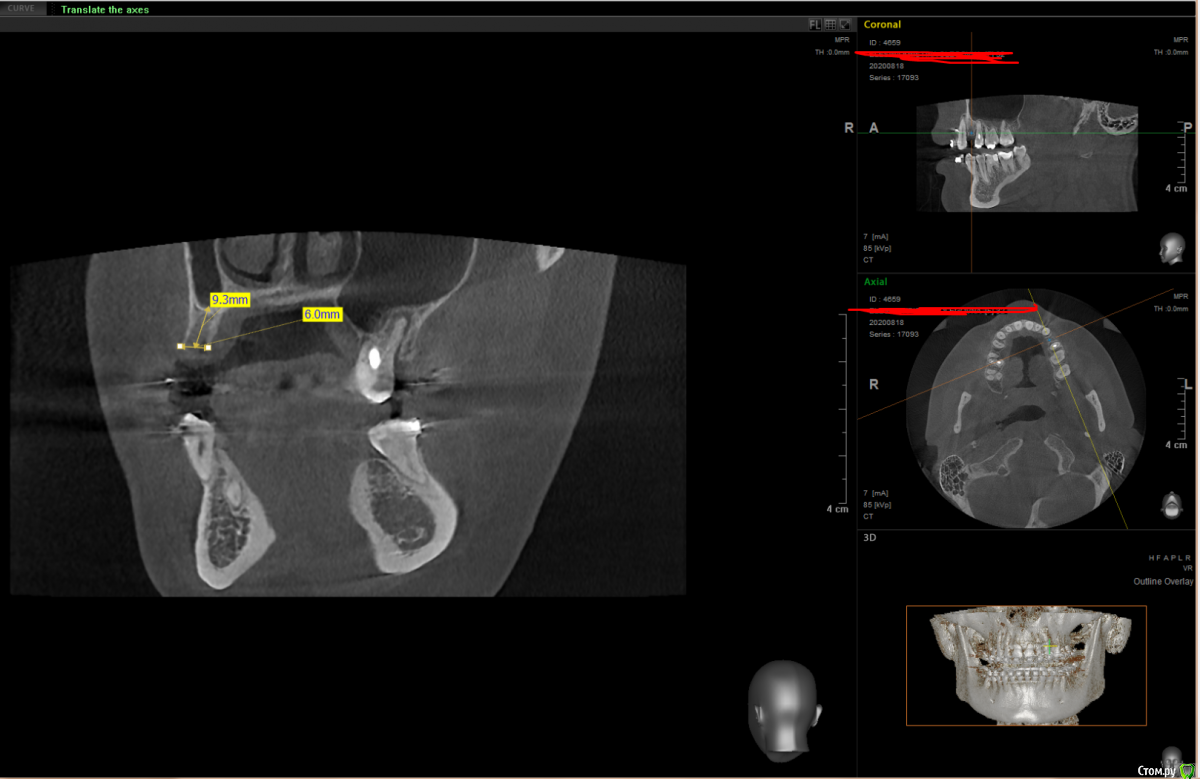Click the 3D jaw volume rendering
The width and height of the screenshot is (1200, 779).
click(1025, 665)
